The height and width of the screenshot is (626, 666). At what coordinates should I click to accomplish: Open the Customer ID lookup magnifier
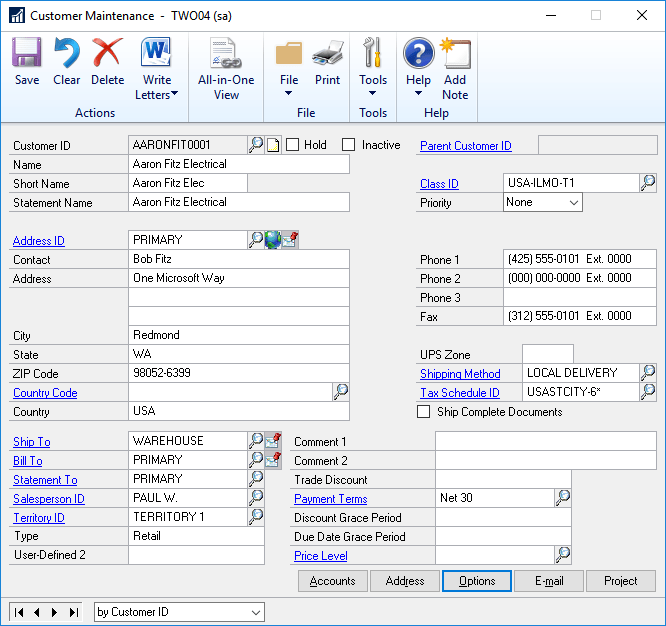pyautogui.click(x=256, y=145)
